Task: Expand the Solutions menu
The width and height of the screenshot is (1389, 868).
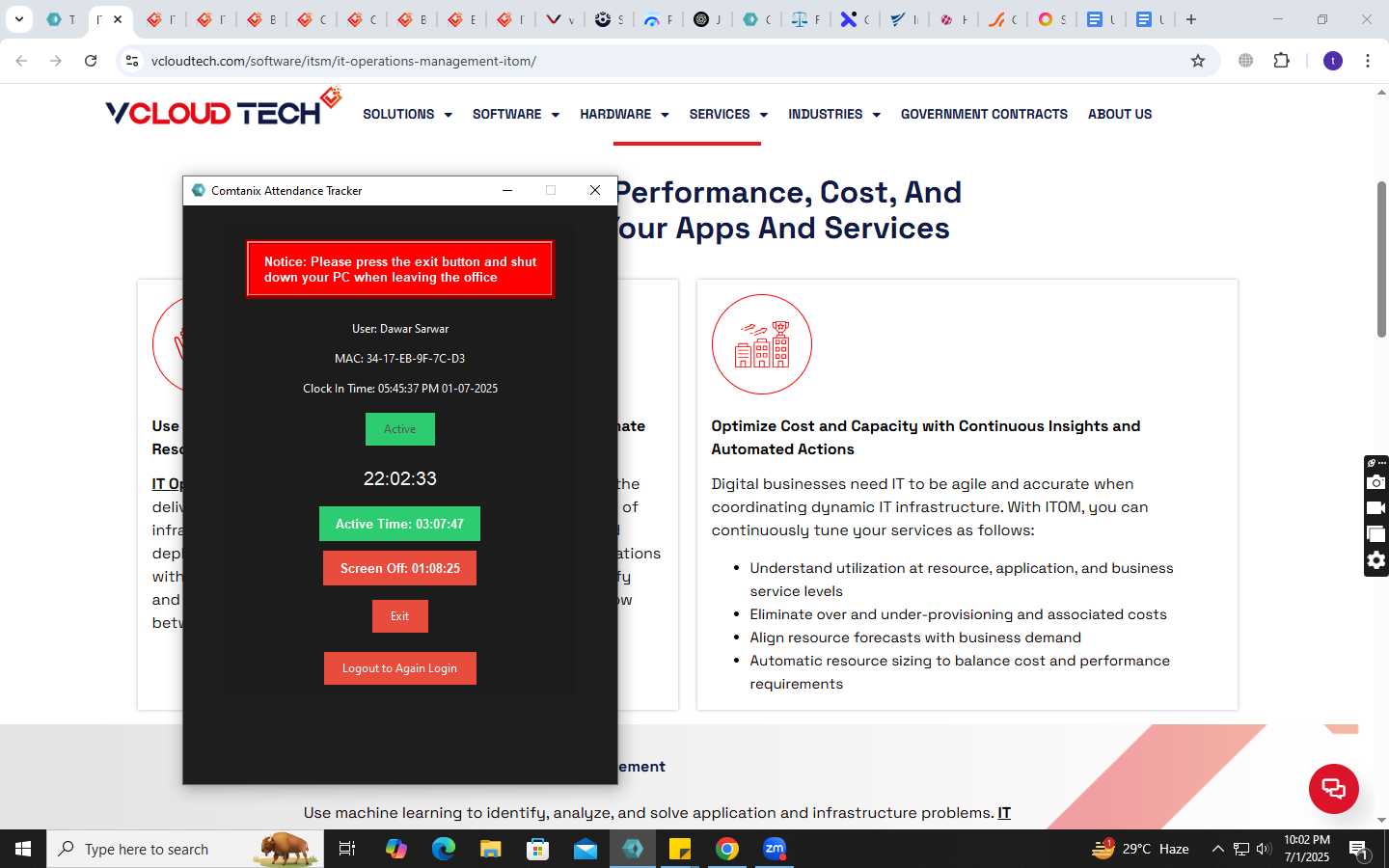Action: click(x=407, y=114)
